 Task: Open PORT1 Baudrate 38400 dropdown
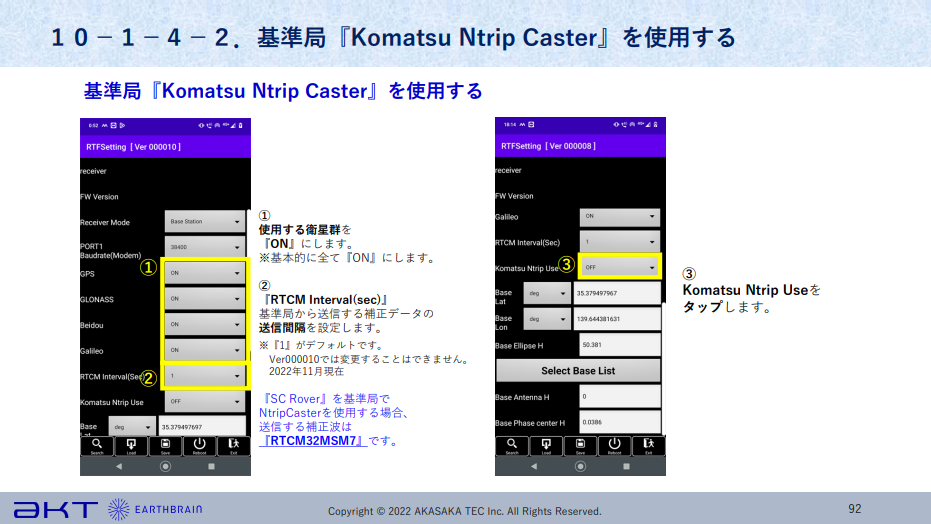[x=205, y=247]
